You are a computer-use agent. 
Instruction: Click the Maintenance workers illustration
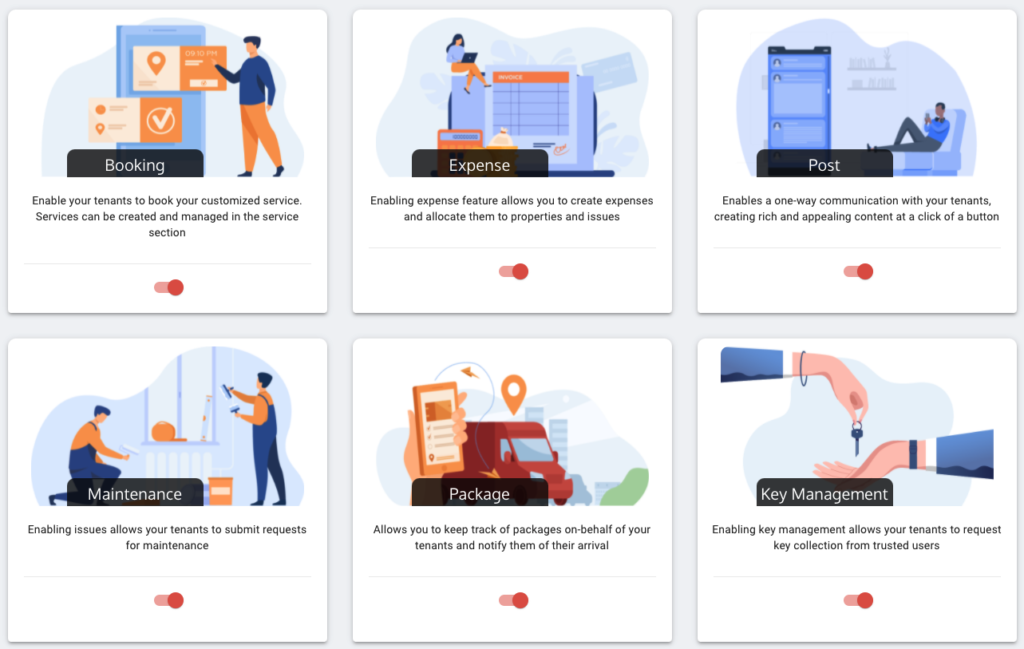(x=167, y=426)
